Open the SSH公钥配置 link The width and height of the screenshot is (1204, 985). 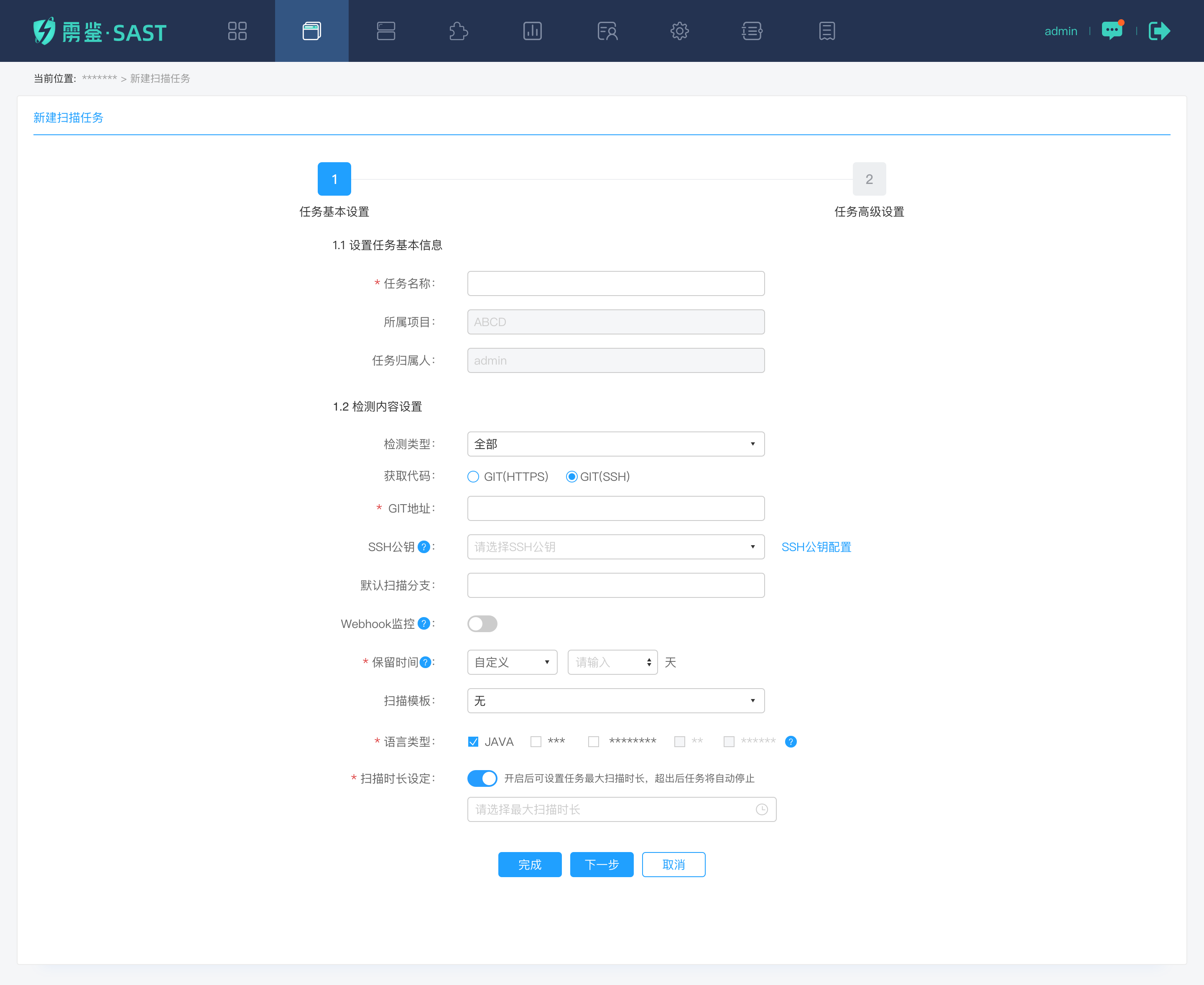click(x=816, y=547)
